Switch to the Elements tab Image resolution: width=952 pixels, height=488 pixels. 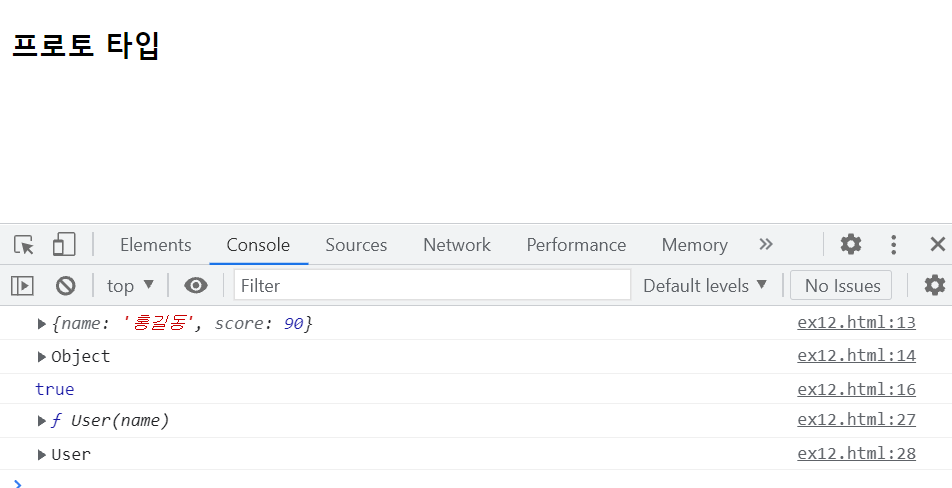point(155,245)
